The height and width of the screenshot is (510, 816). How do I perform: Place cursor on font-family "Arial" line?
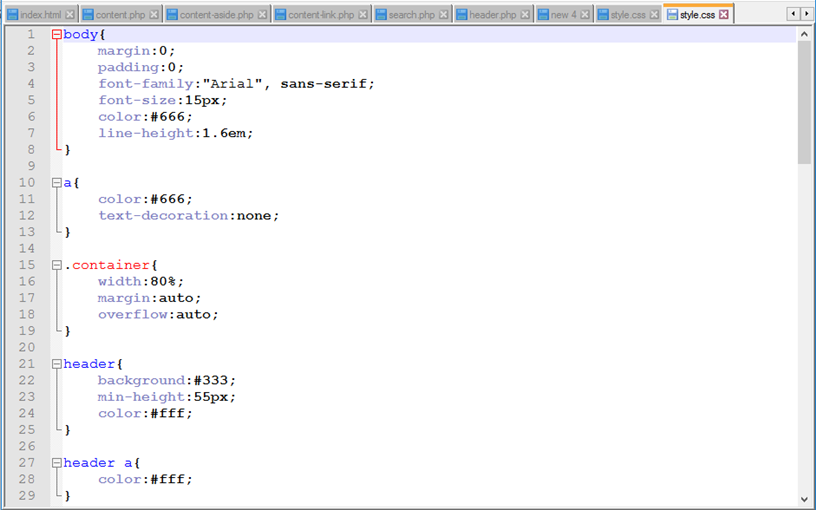tap(236, 84)
